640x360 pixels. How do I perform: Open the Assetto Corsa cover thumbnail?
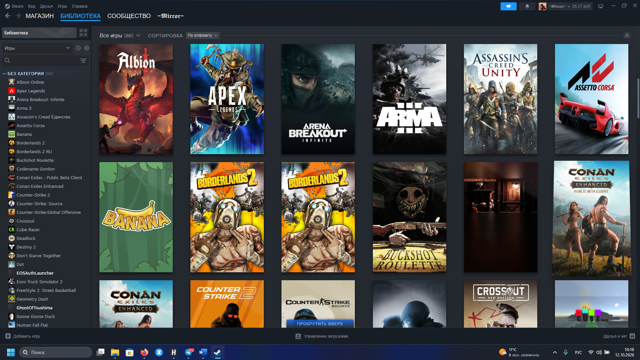(591, 99)
